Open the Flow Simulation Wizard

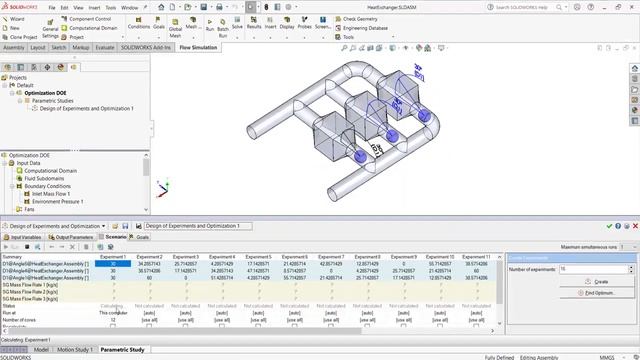13,19
